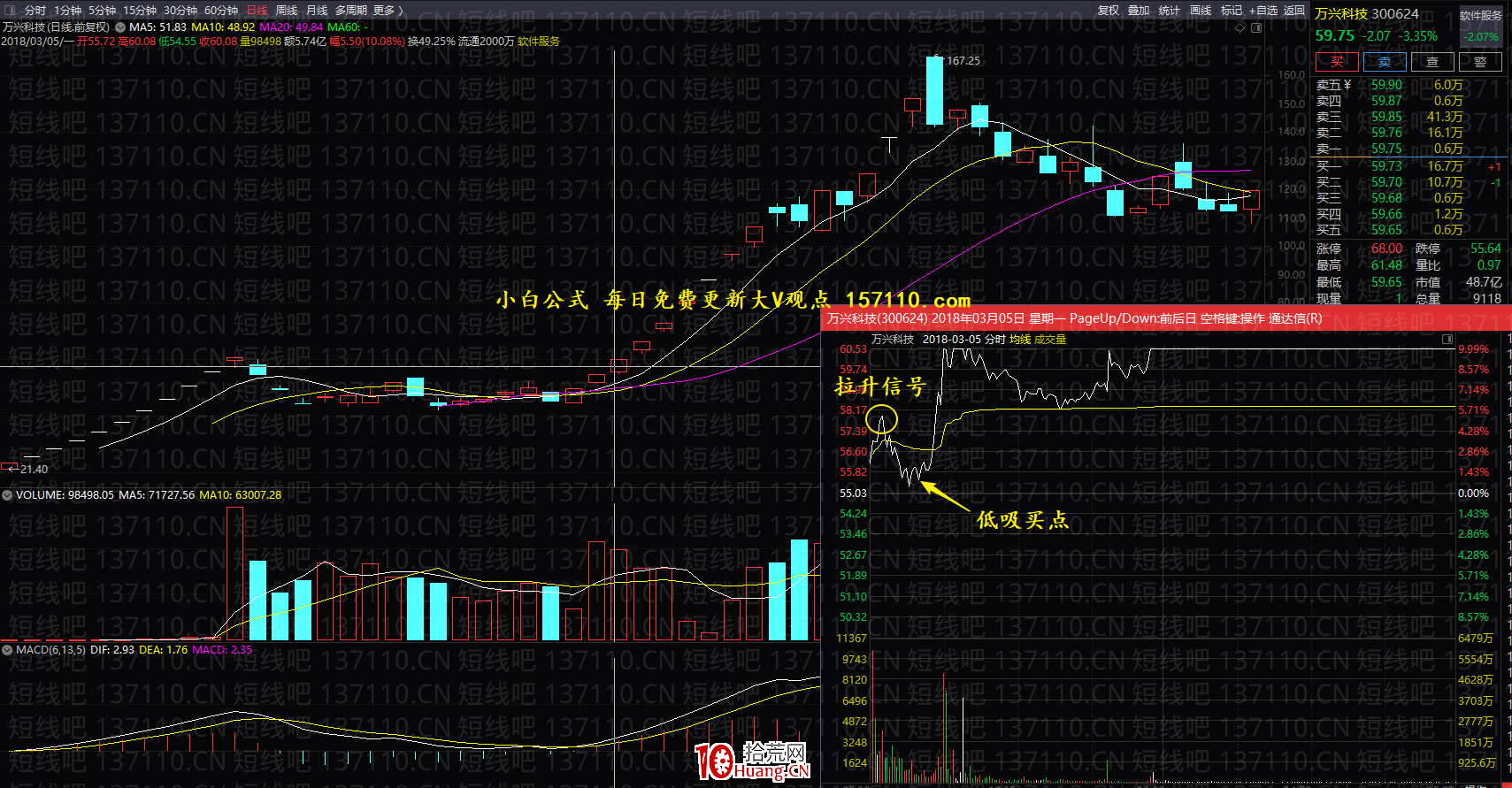Open the 复权 adjustment menu
The height and width of the screenshot is (788, 1512).
tap(1109, 11)
